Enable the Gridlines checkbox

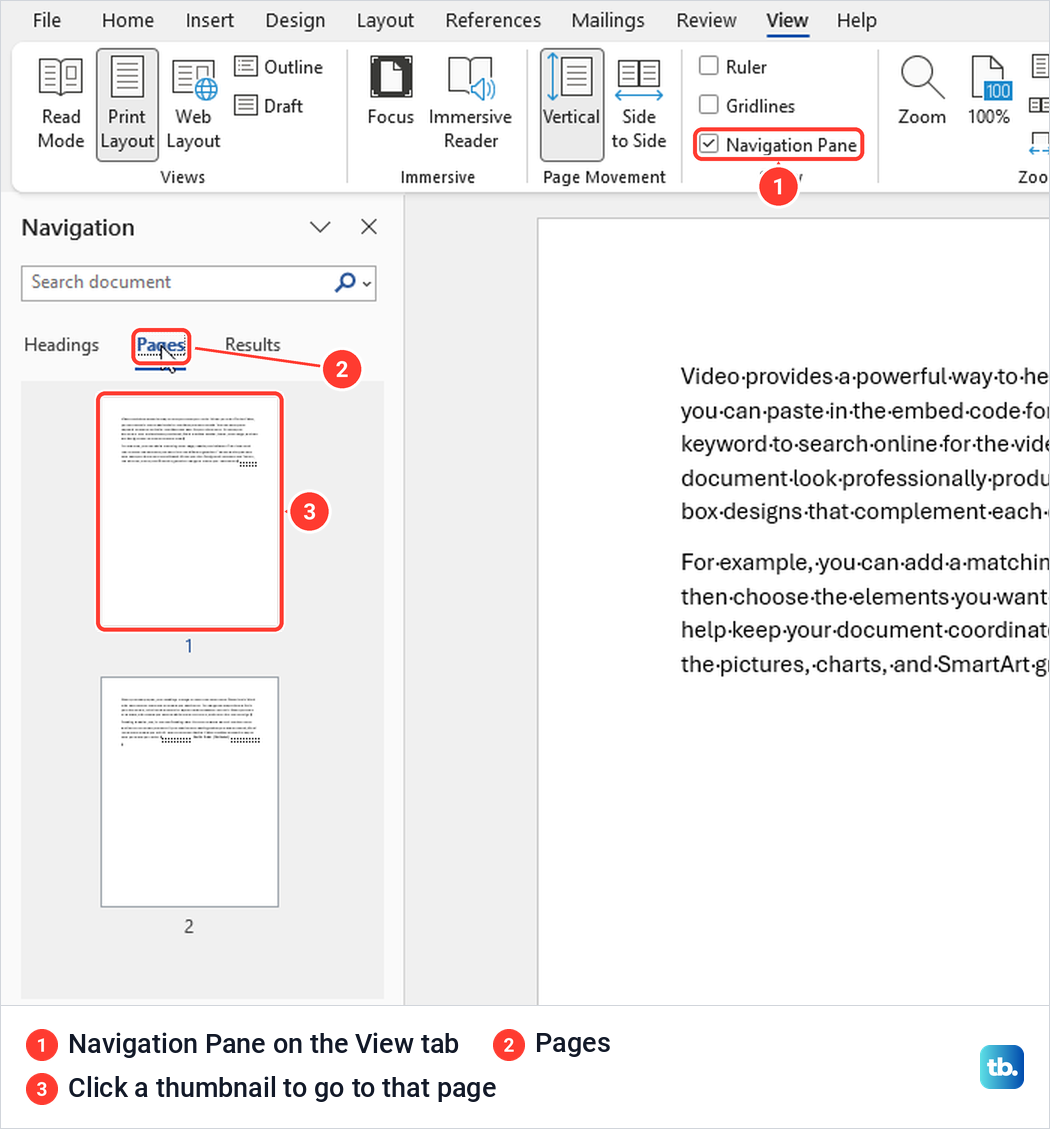709,105
